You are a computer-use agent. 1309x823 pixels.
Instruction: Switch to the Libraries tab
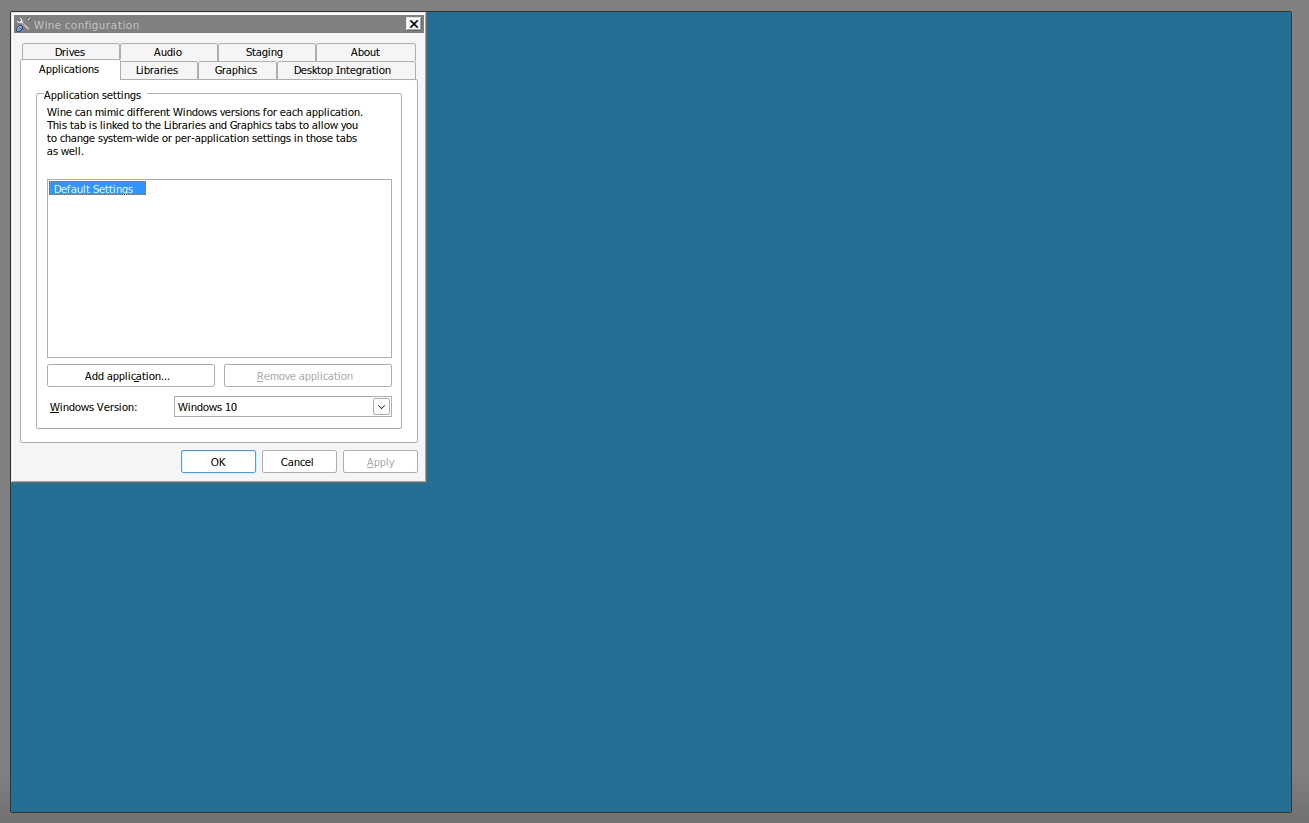coord(157,70)
